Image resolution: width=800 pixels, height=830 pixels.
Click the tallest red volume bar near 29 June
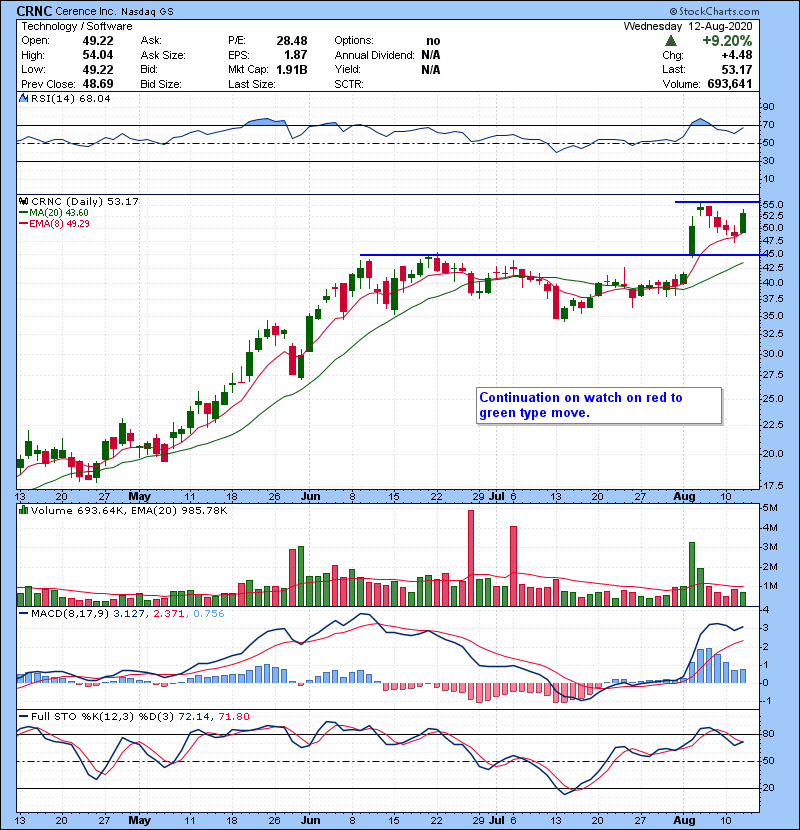click(471, 558)
